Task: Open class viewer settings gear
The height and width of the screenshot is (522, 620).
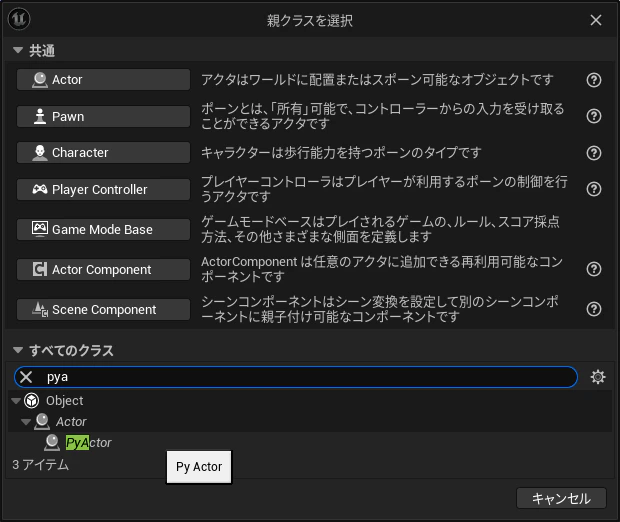Action: 597,377
